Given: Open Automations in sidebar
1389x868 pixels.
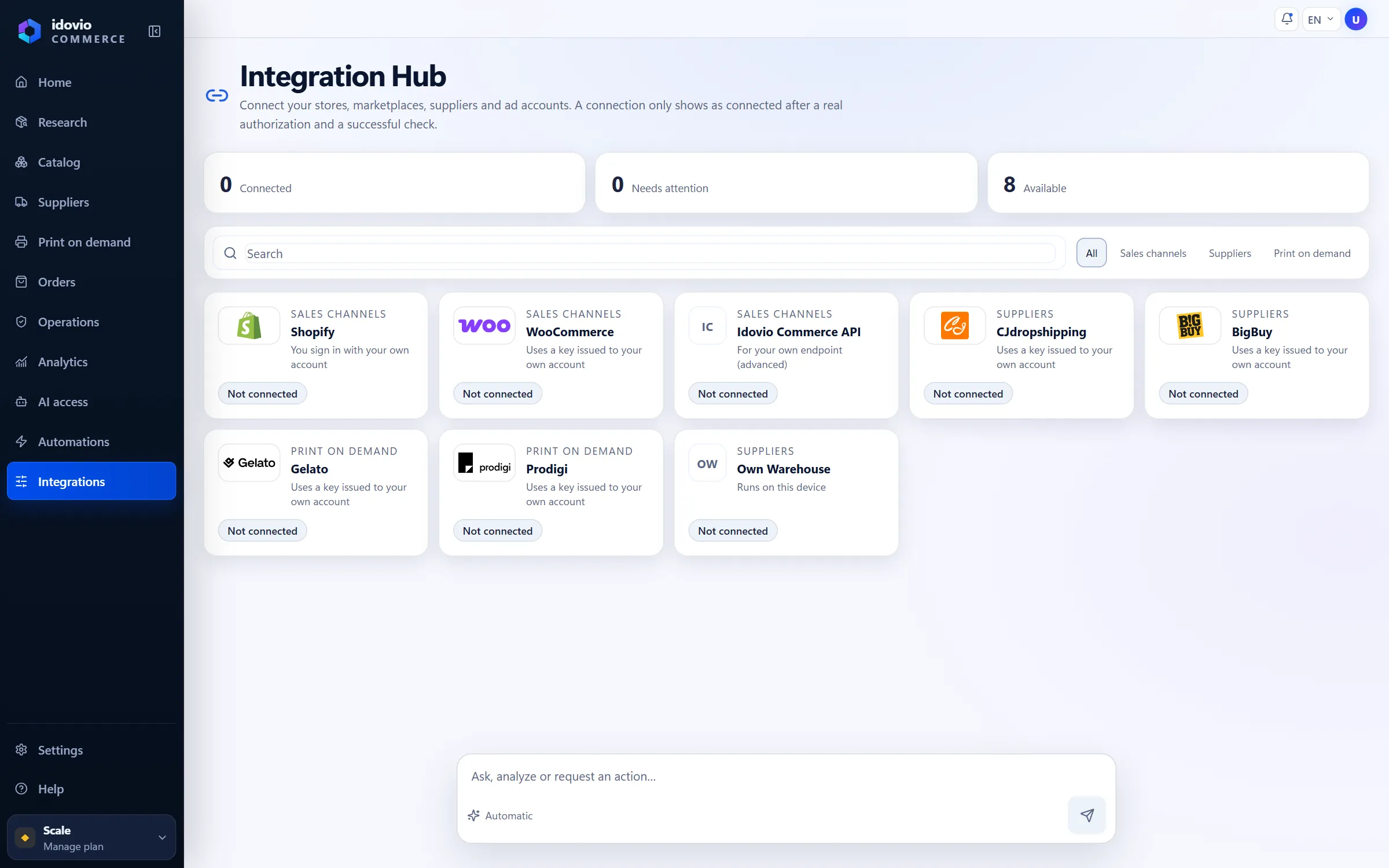Looking at the screenshot, I should (91, 442).
